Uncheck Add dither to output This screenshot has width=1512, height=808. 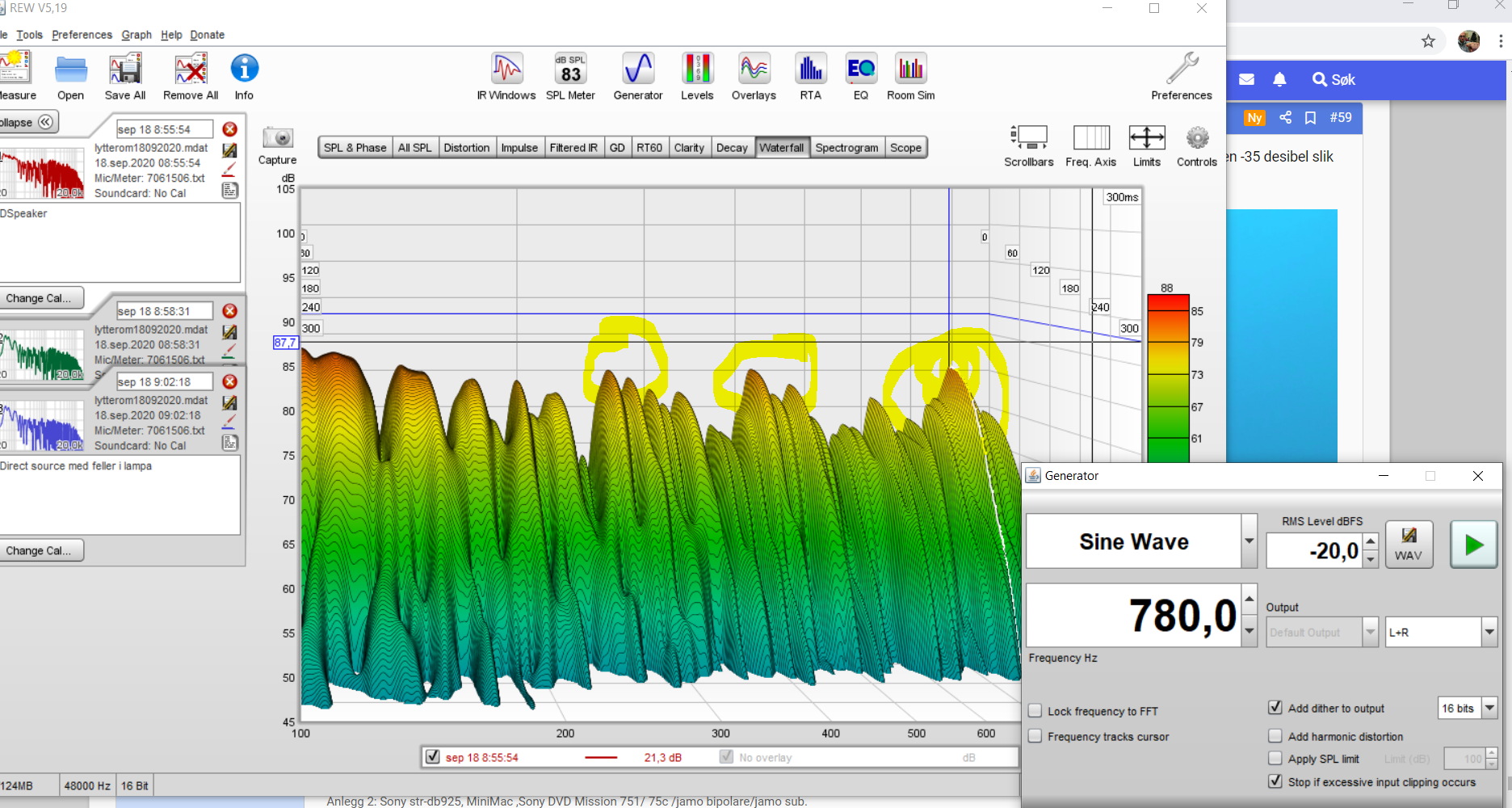point(1275,708)
